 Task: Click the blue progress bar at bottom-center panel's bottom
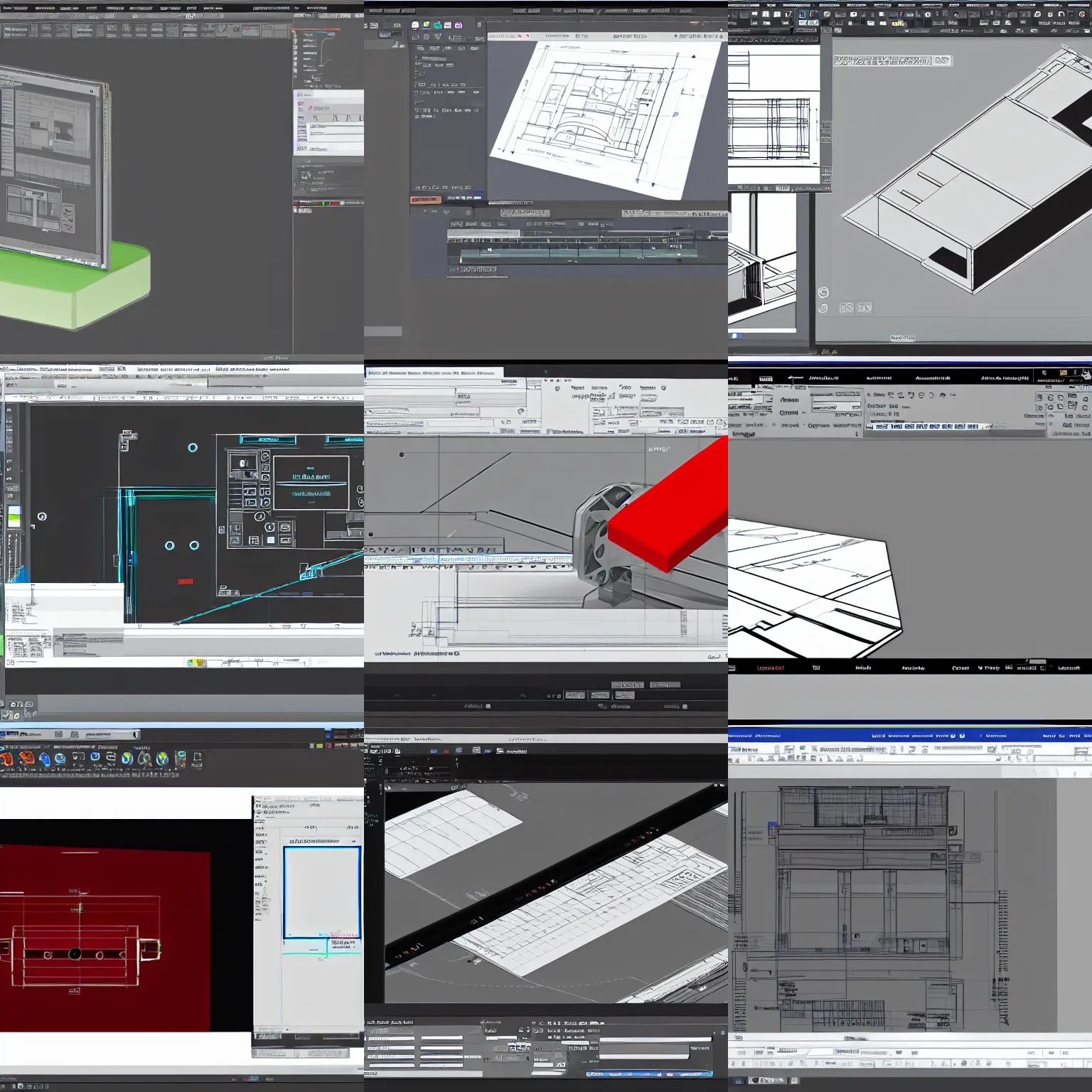(x=650, y=1073)
